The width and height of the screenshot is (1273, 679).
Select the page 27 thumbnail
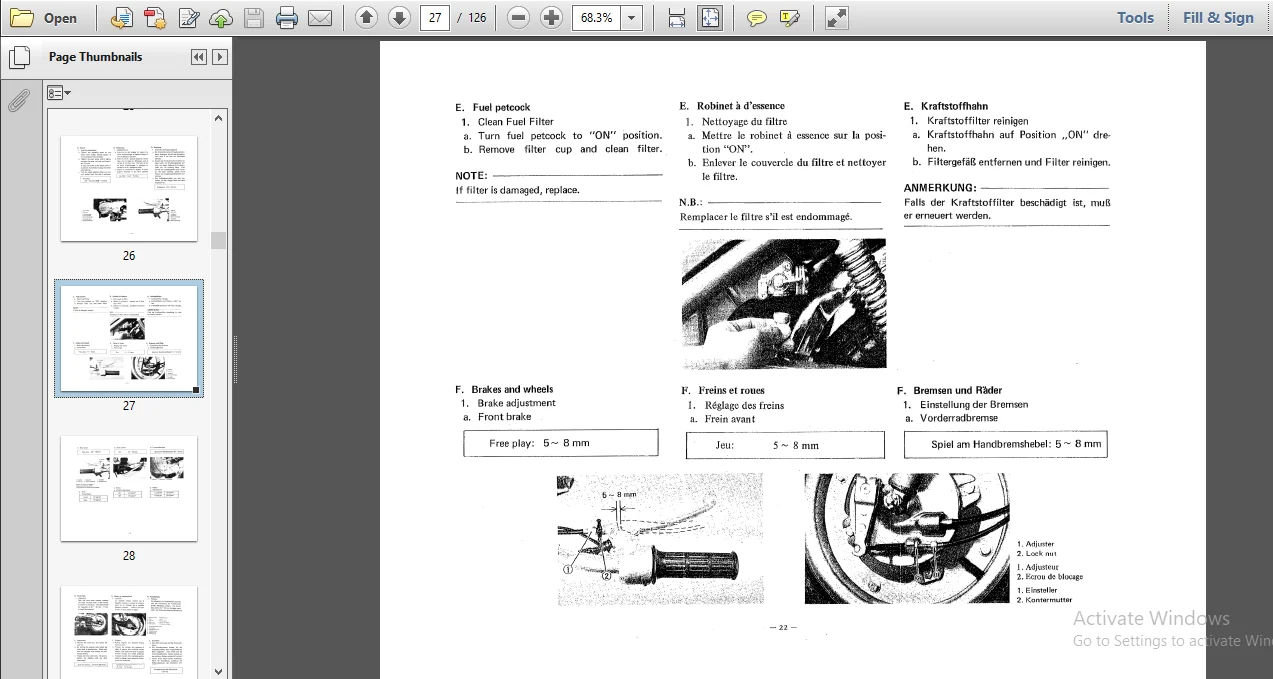point(129,338)
